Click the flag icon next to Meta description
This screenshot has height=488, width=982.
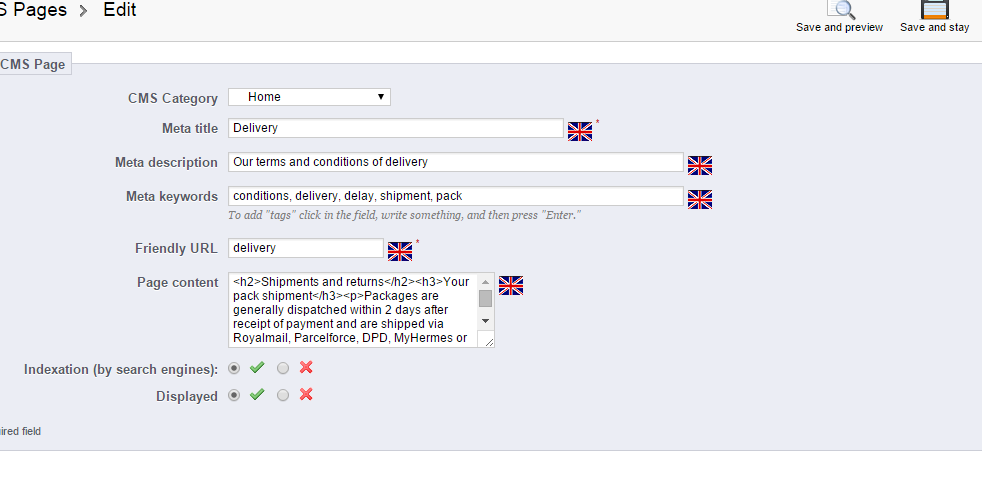tap(700, 165)
